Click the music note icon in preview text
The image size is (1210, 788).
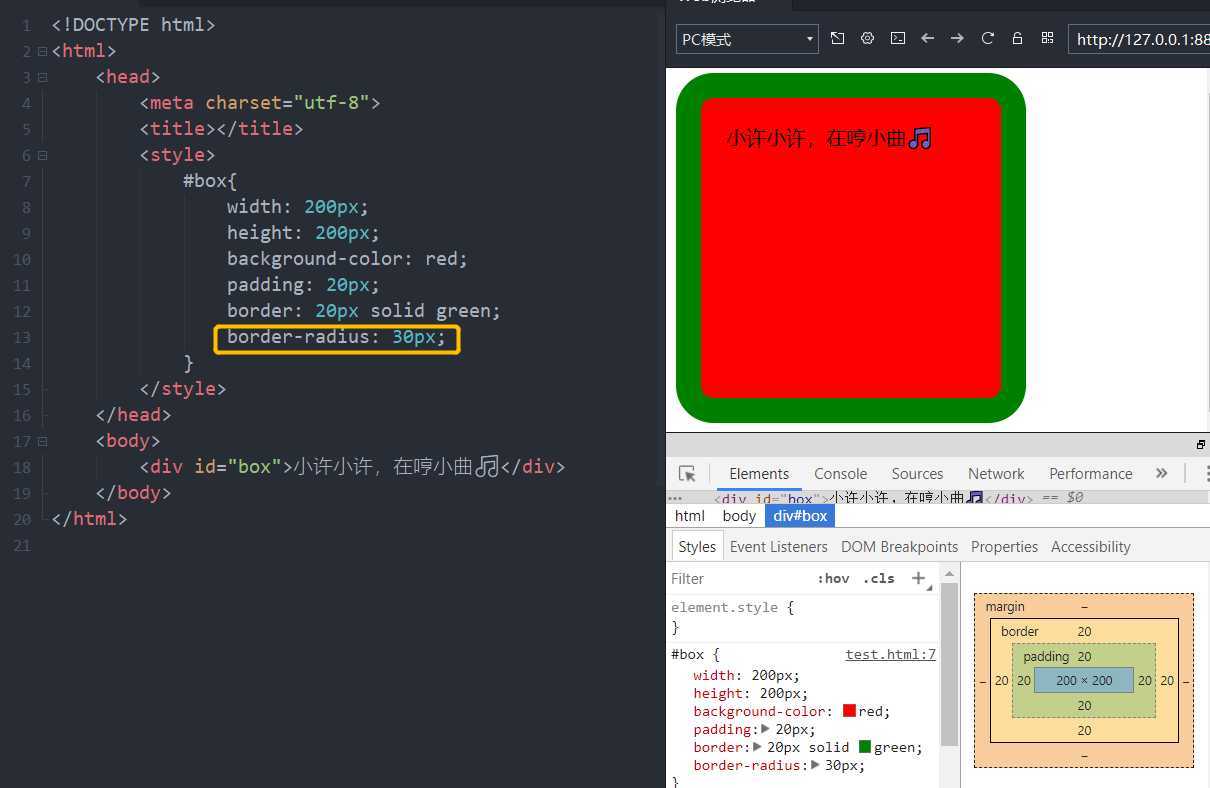click(x=921, y=138)
